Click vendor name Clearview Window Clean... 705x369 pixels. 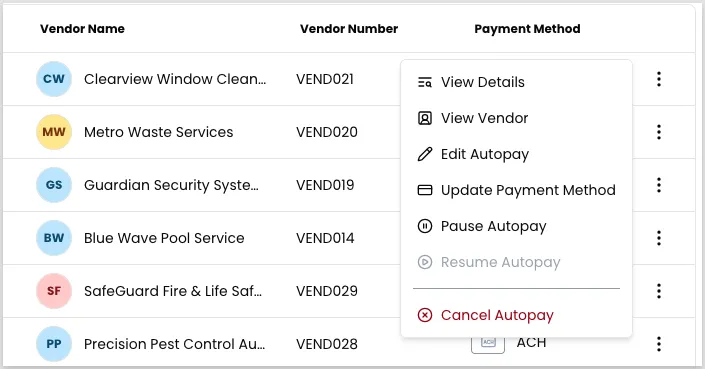[x=175, y=79]
